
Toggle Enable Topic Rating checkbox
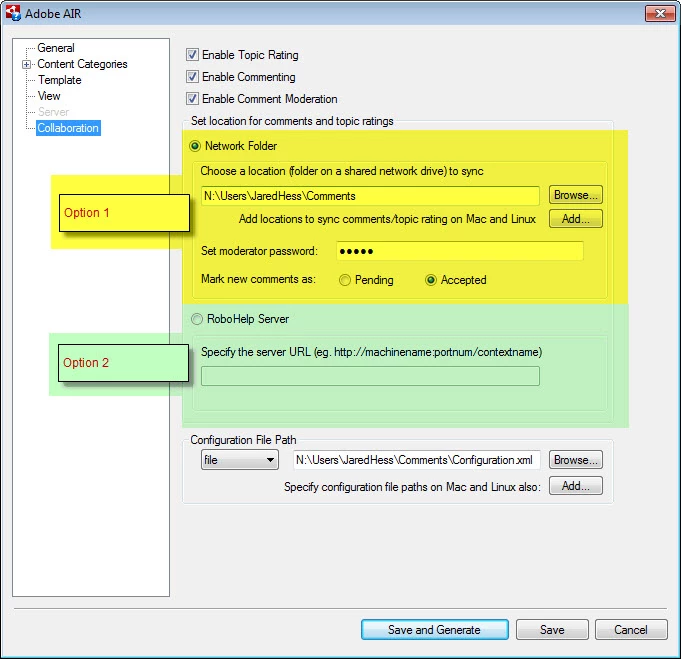[192, 55]
